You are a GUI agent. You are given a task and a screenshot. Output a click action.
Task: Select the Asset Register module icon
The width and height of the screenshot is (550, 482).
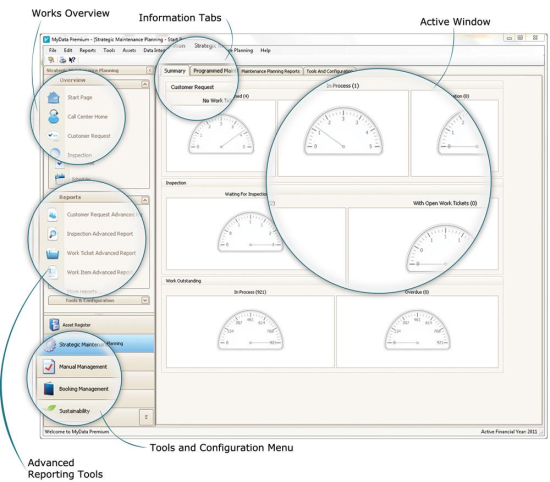point(54,324)
